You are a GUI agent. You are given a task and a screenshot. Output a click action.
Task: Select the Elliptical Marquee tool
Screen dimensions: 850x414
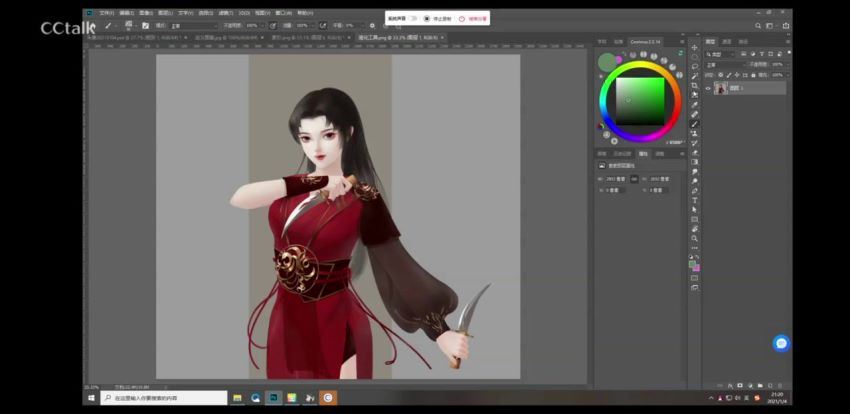694,57
